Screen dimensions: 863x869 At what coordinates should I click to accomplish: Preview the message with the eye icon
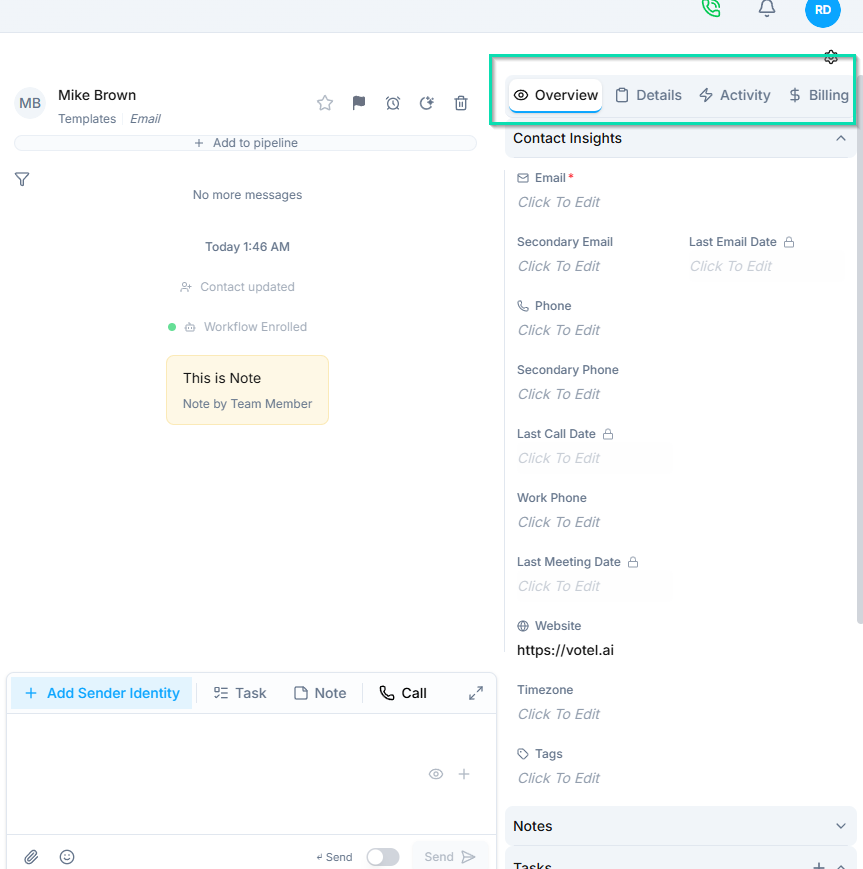tap(435, 774)
